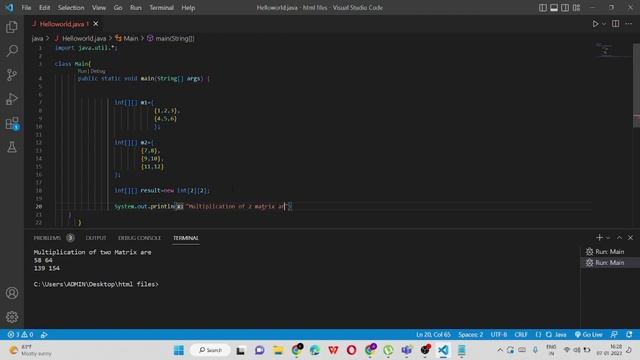Open the Accounts menu icon
The image size is (640, 360).
coord(12,293)
